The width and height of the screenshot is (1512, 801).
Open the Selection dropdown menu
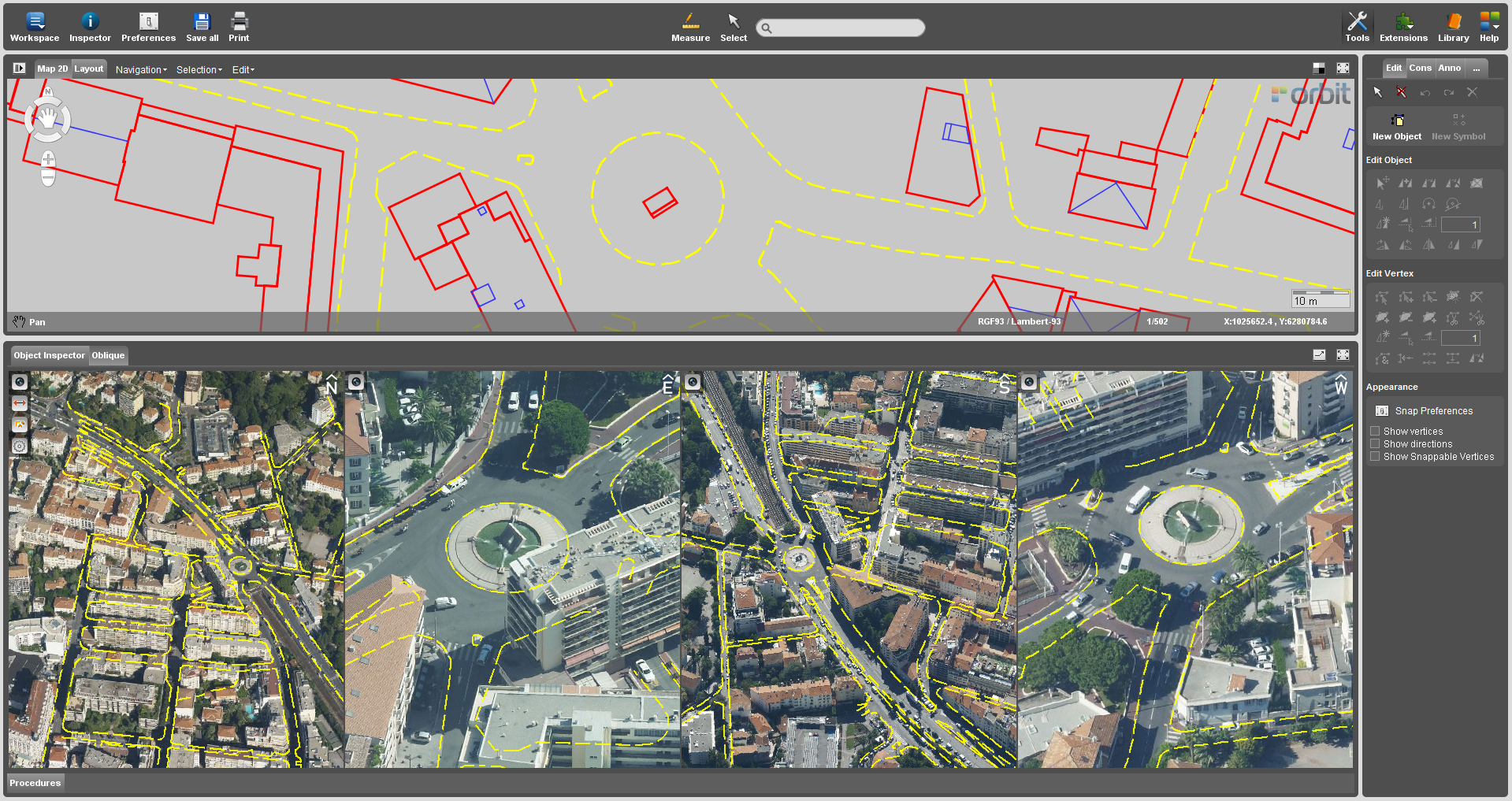pyautogui.click(x=198, y=69)
